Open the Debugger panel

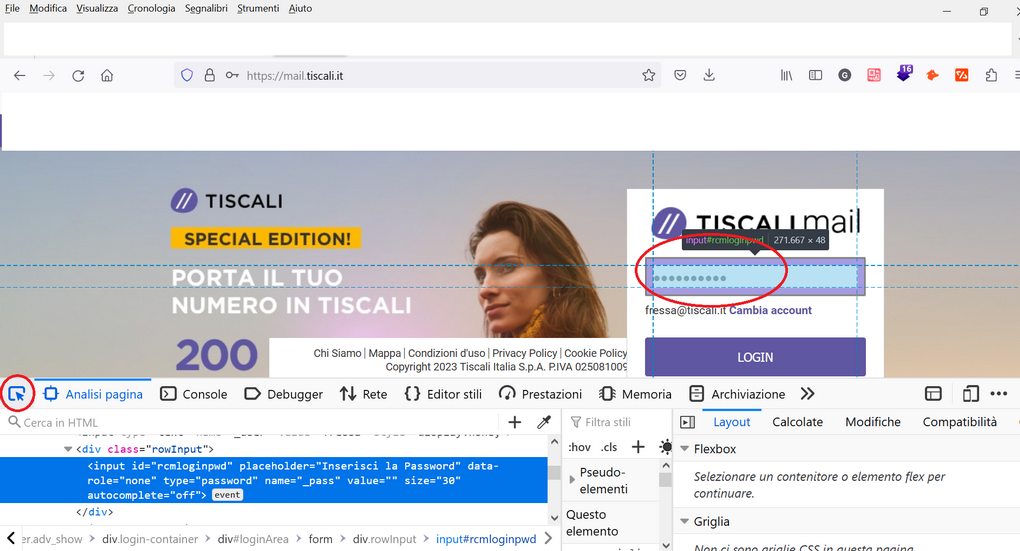click(x=283, y=394)
